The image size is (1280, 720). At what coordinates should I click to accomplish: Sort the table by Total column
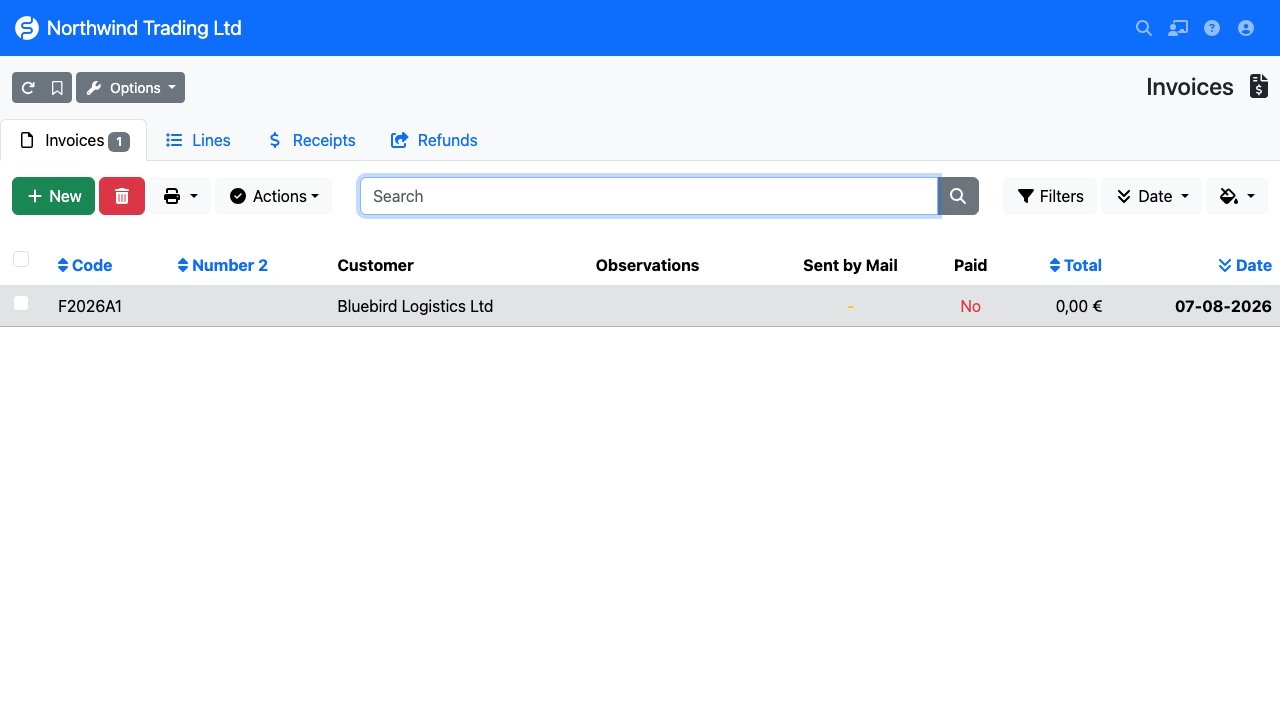(1076, 265)
